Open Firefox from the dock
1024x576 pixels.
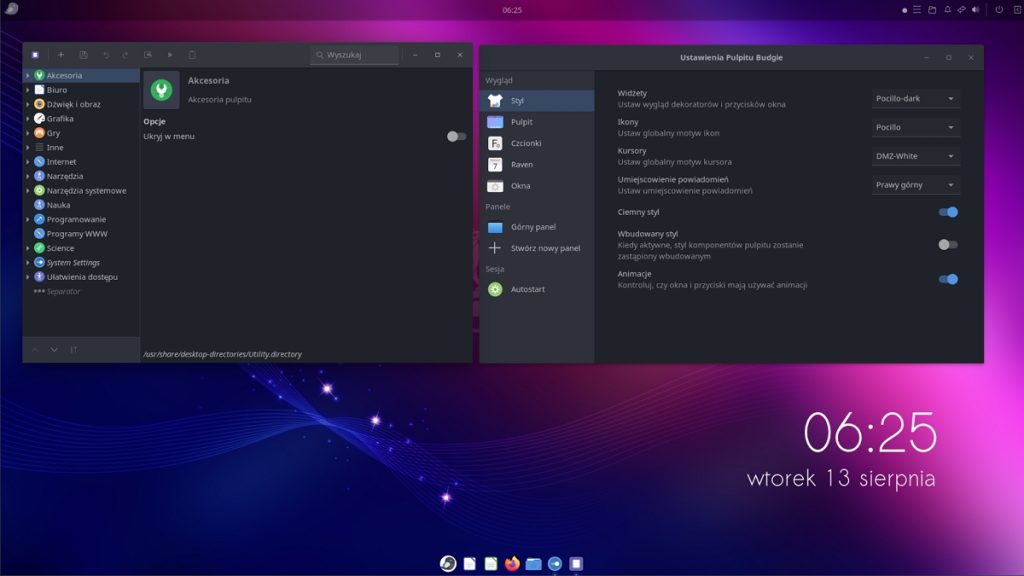pos(512,564)
